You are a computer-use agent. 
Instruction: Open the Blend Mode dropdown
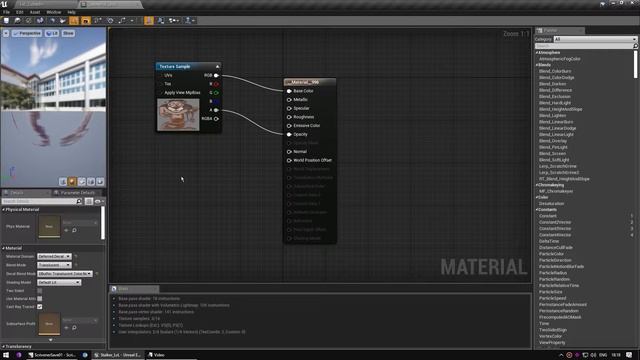[54, 265]
